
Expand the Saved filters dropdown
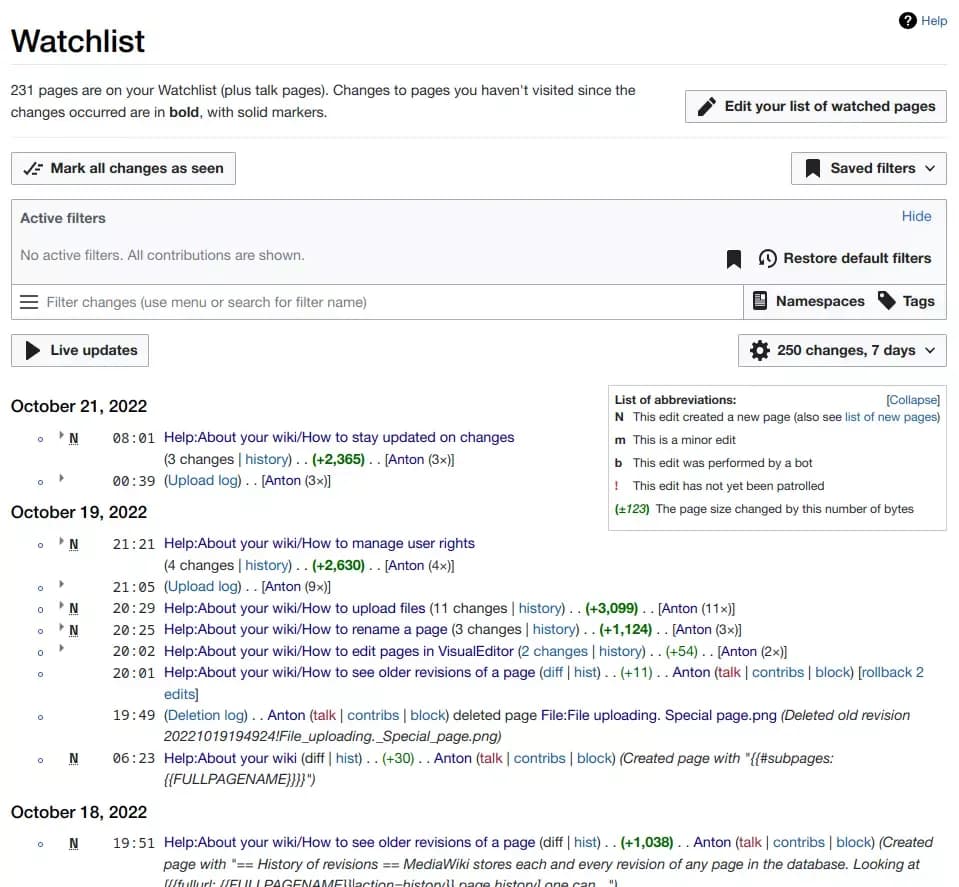pyautogui.click(x=868, y=168)
